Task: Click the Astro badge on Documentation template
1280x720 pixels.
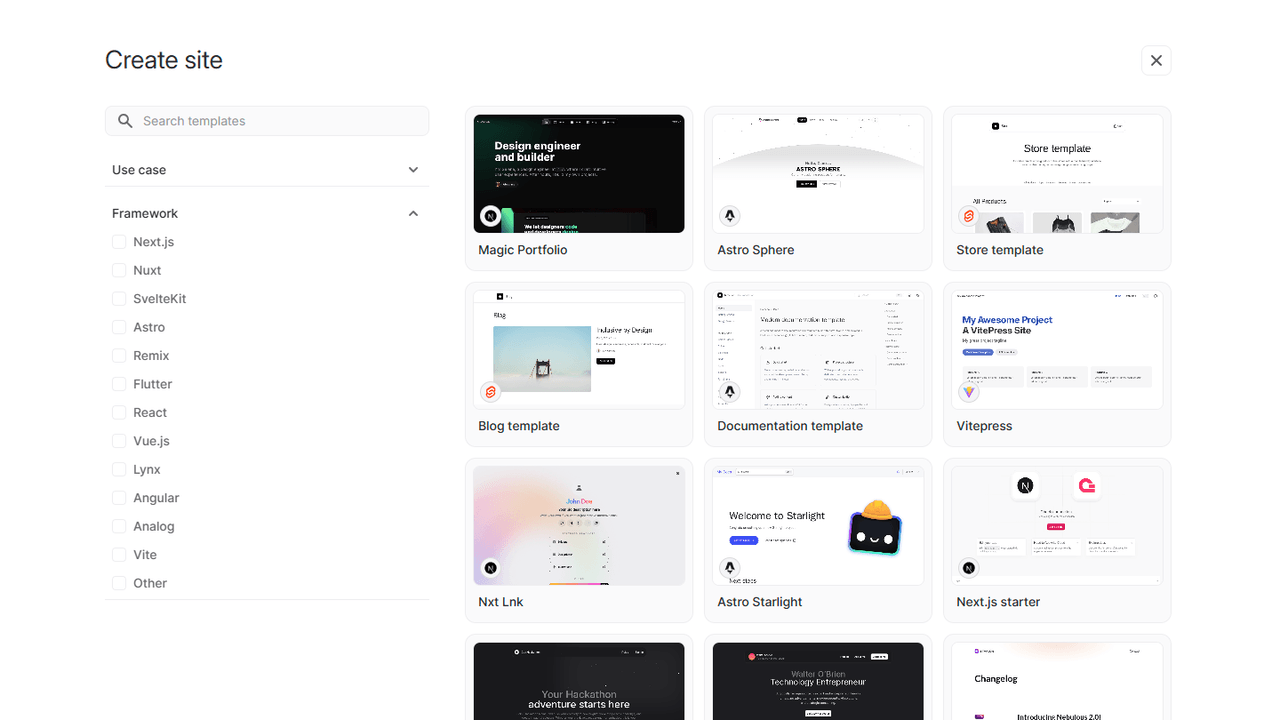Action: point(730,392)
